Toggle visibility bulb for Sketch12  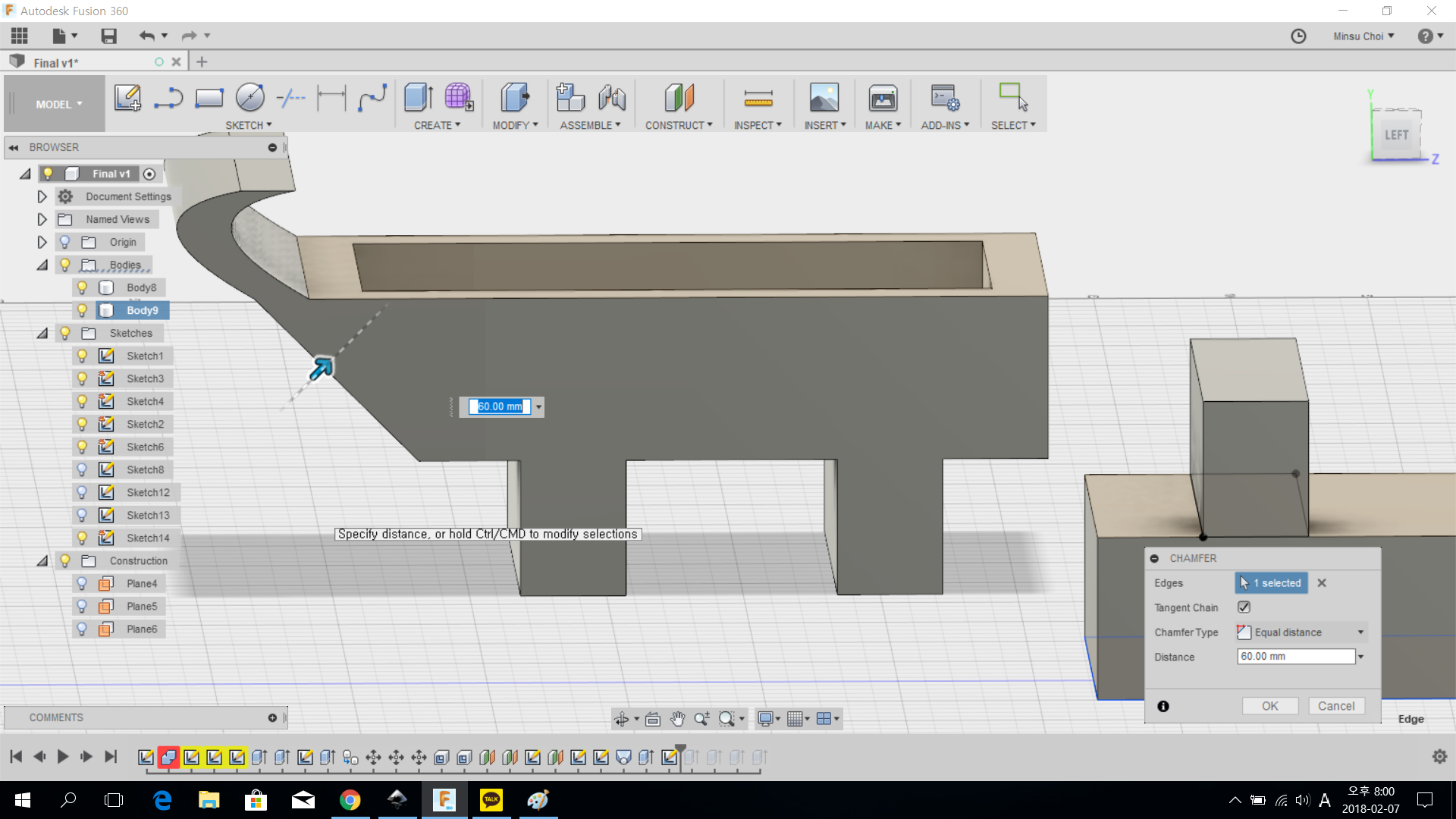pos(82,492)
